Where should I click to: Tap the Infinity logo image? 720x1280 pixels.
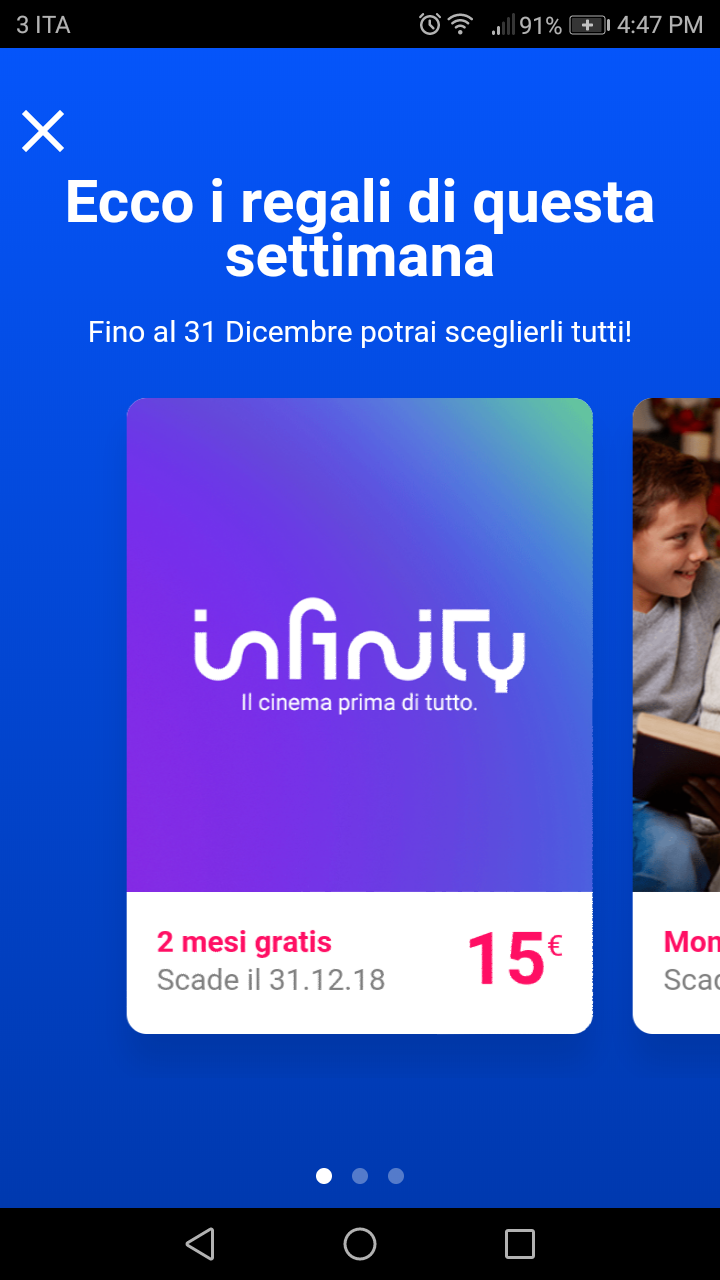360,645
